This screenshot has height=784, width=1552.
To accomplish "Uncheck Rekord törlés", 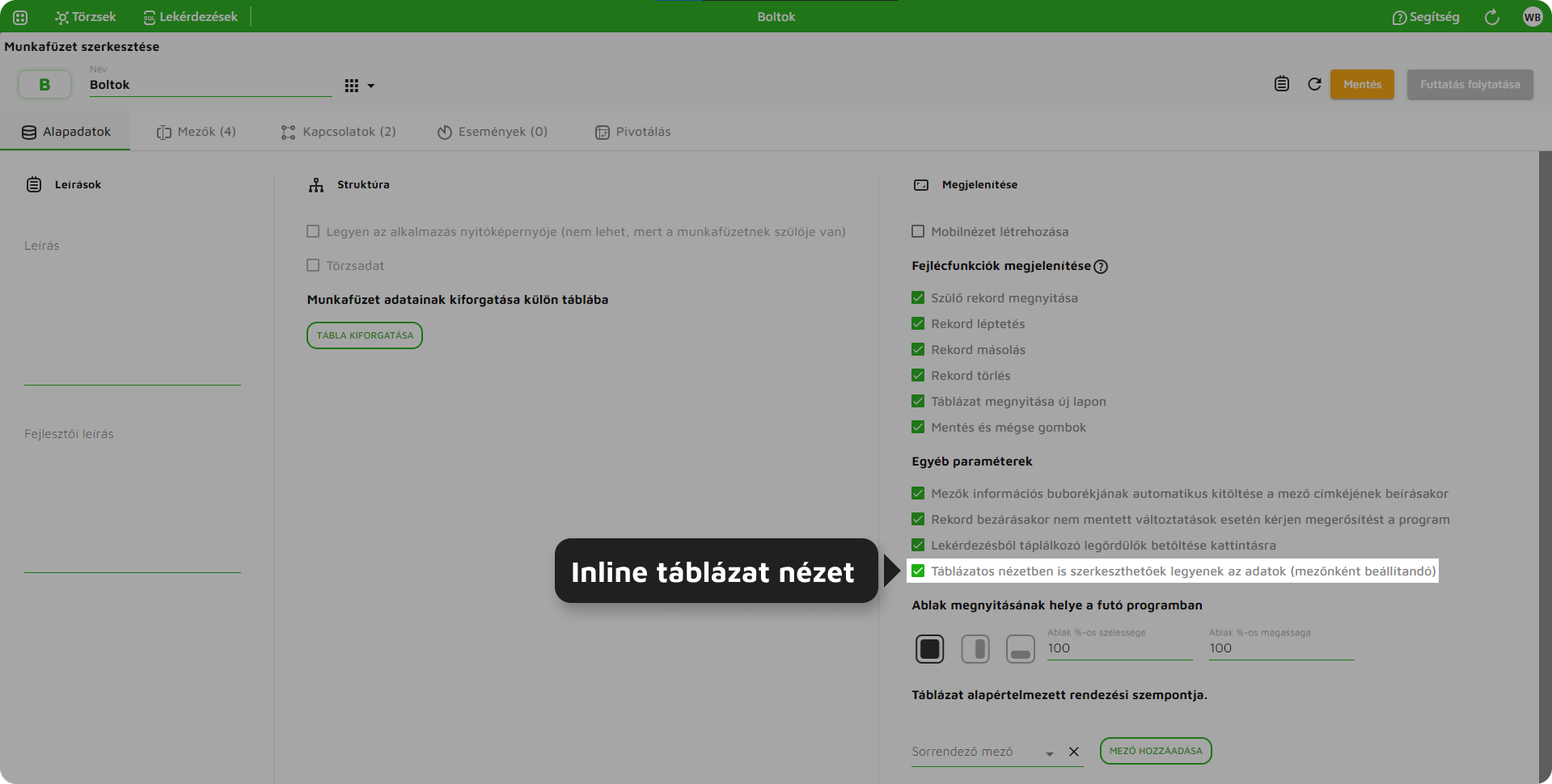I will click(918, 375).
